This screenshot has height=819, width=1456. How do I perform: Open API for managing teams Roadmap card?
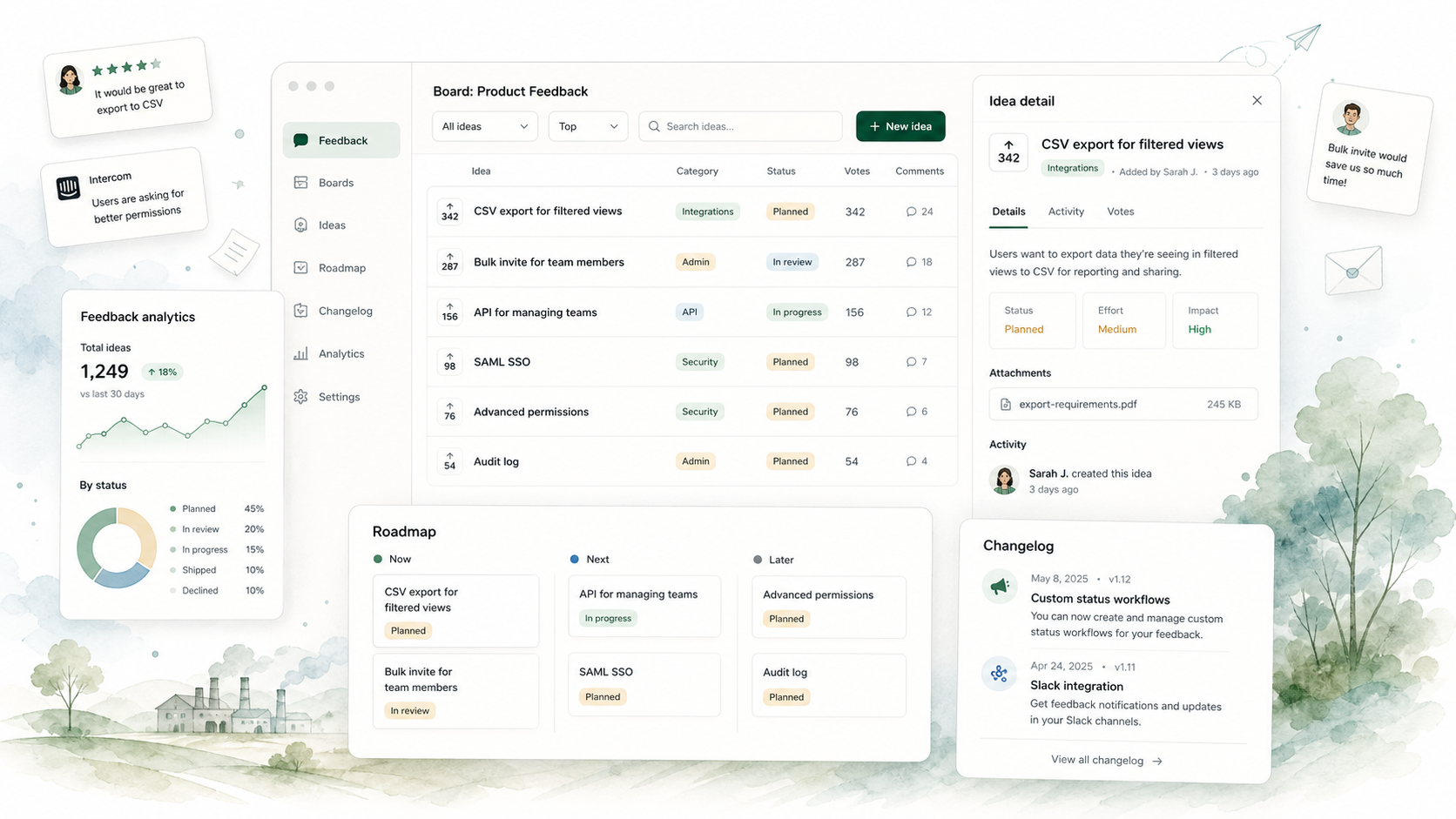click(x=644, y=606)
